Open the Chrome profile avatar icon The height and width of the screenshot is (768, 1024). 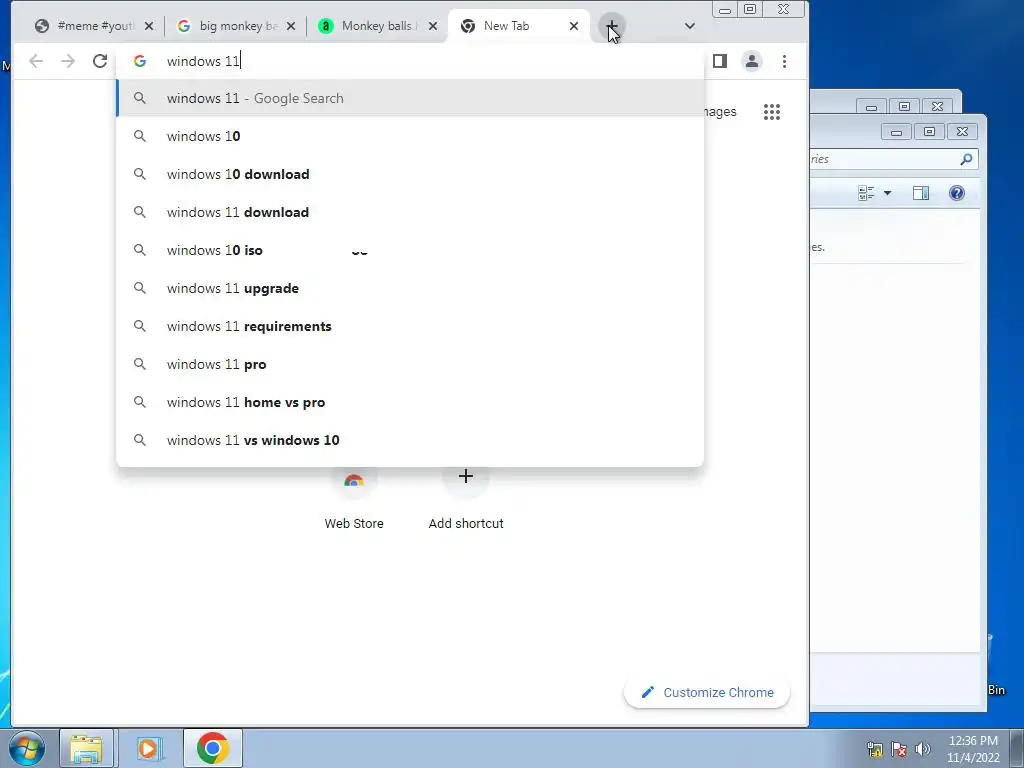tap(752, 61)
